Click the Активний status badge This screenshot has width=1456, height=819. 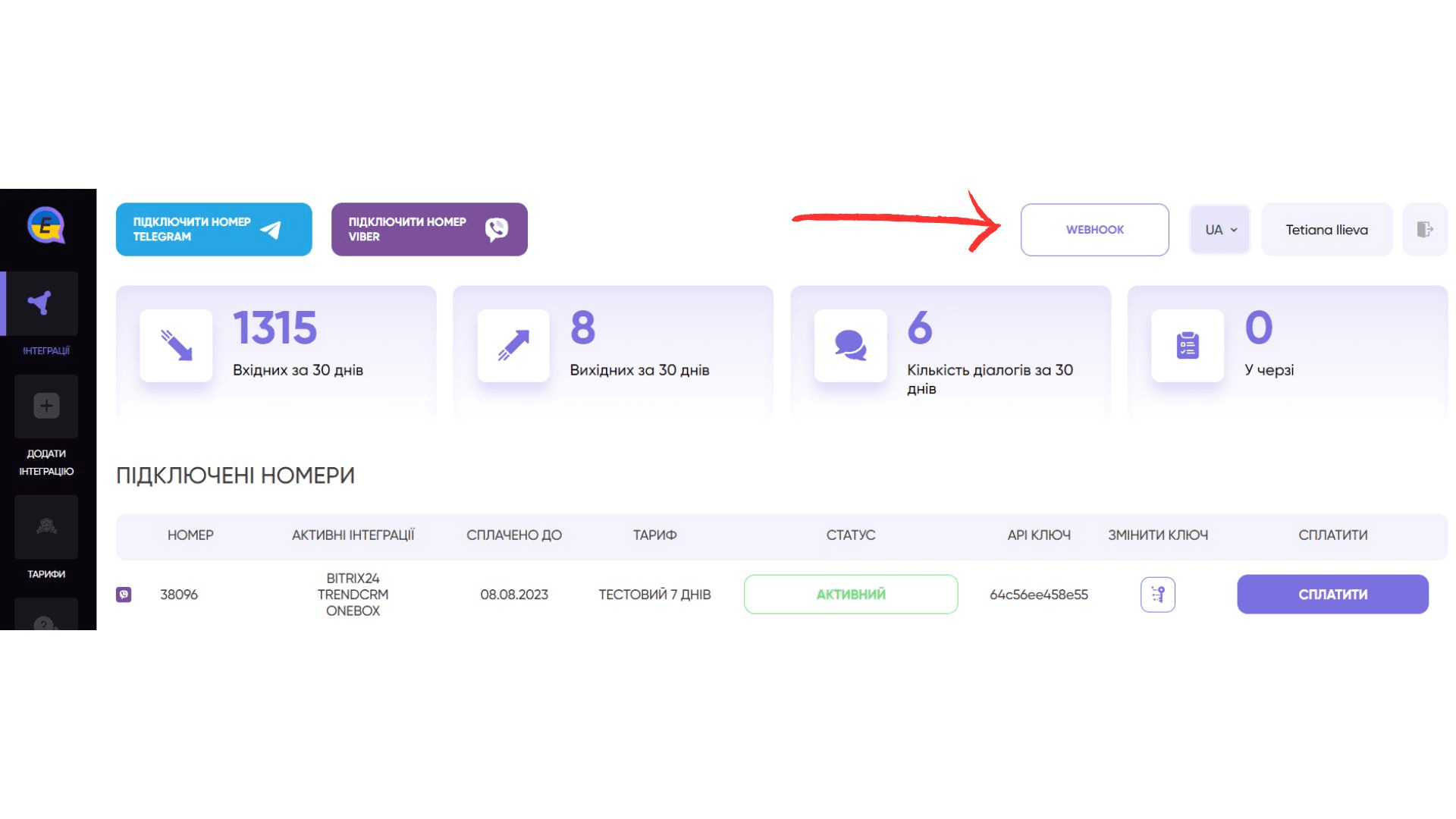851,595
